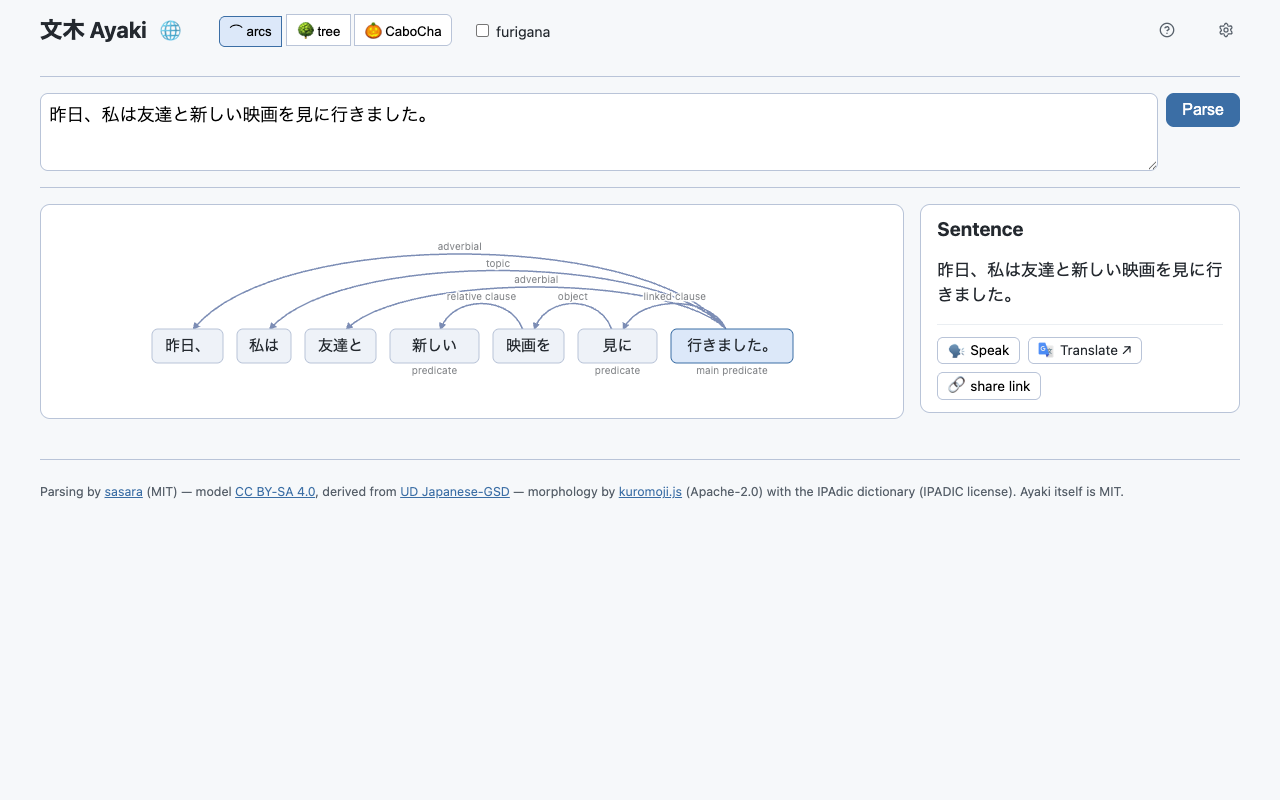The height and width of the screenshot is (800, 1280).
Task: Open the UD Japanese-GSD link
Action: (x=455, y=492)
